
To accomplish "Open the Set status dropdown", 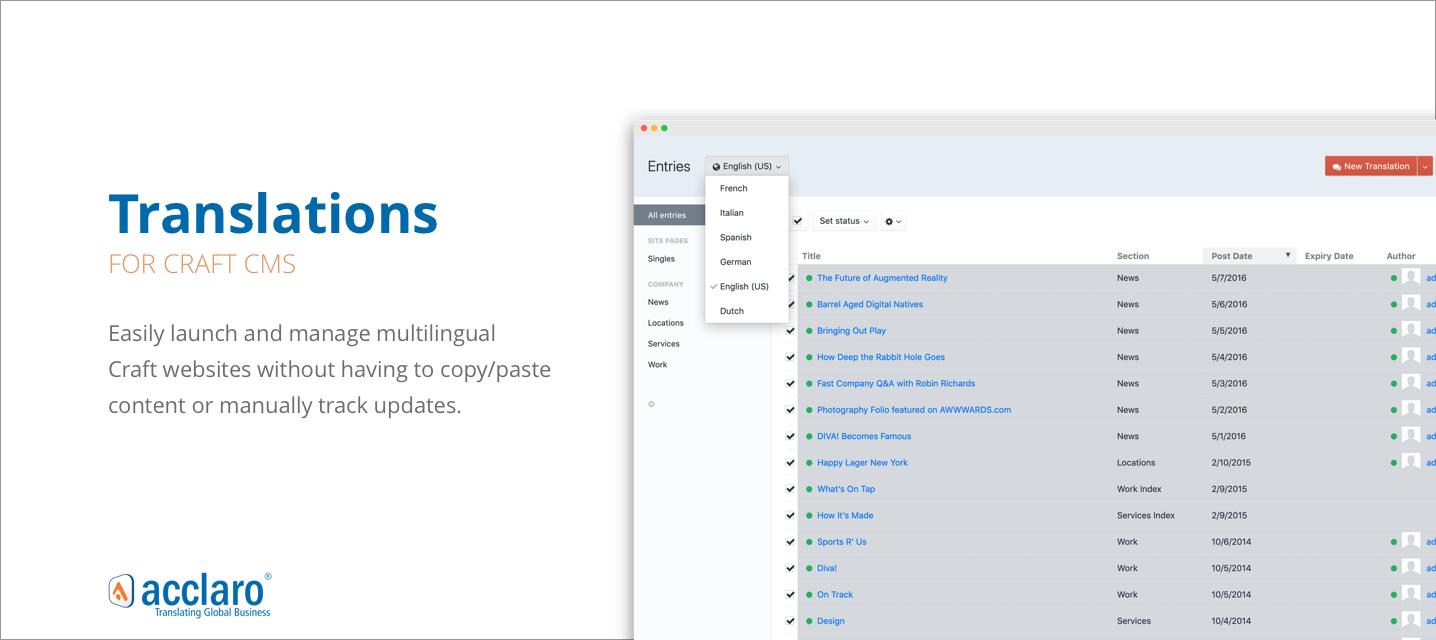I will [x=844, y=221].
